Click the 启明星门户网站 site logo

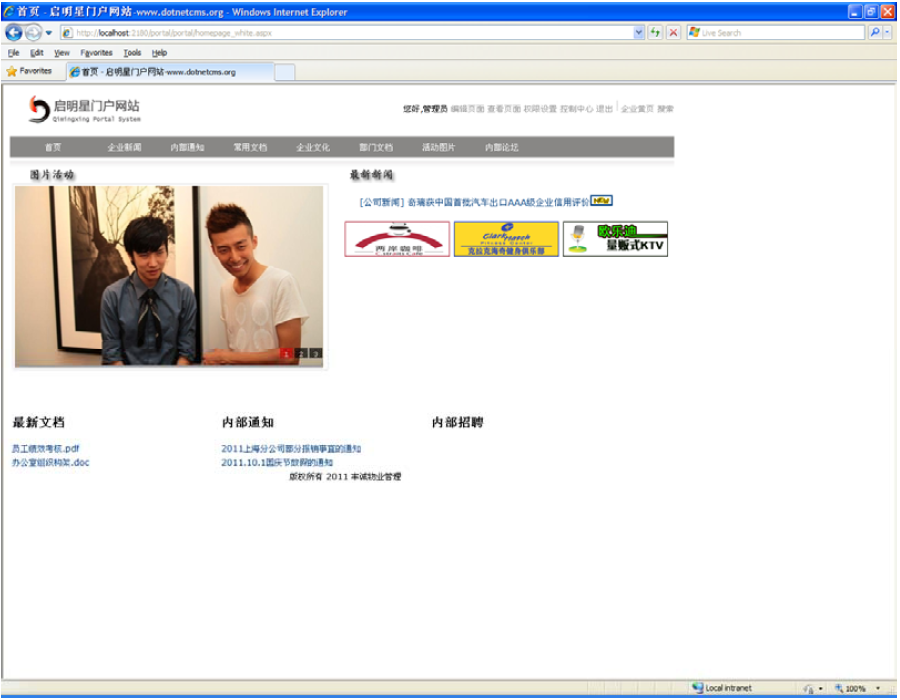pos(84,109)
